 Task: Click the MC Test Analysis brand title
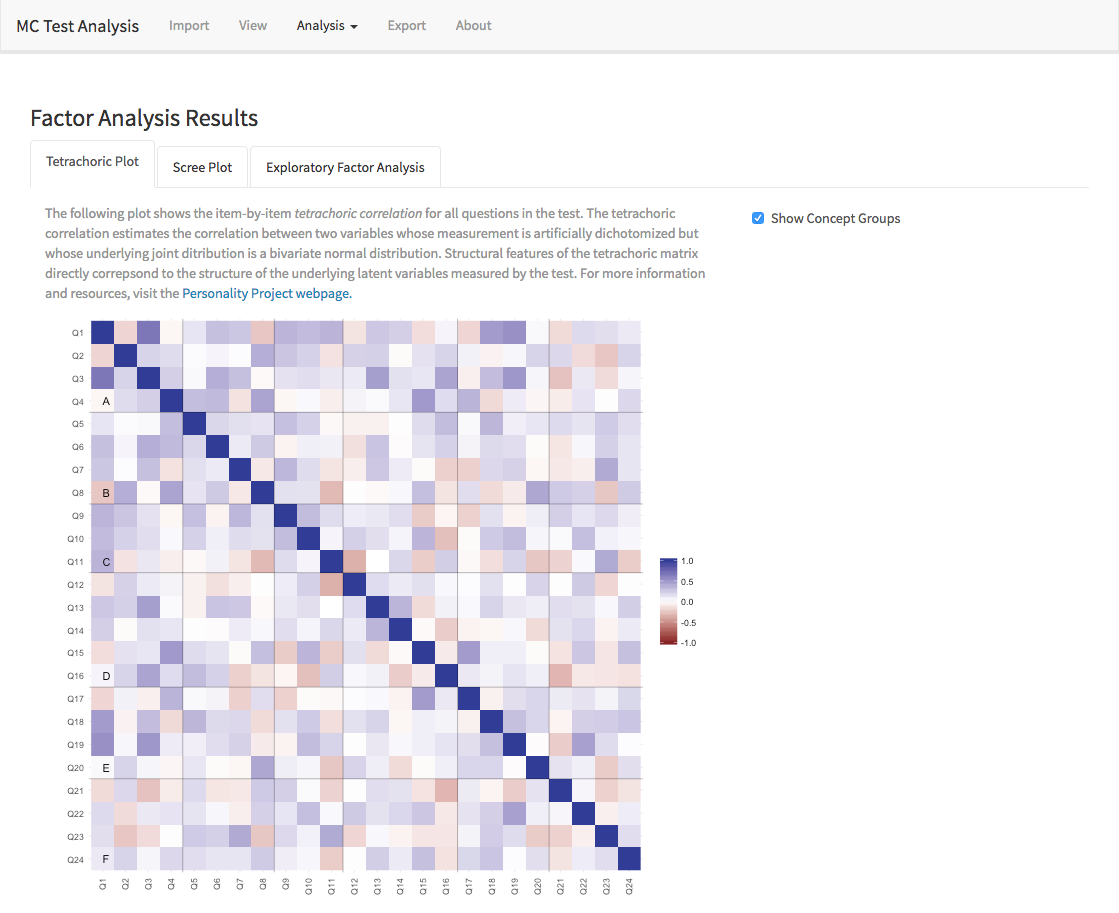pos(78,26)
